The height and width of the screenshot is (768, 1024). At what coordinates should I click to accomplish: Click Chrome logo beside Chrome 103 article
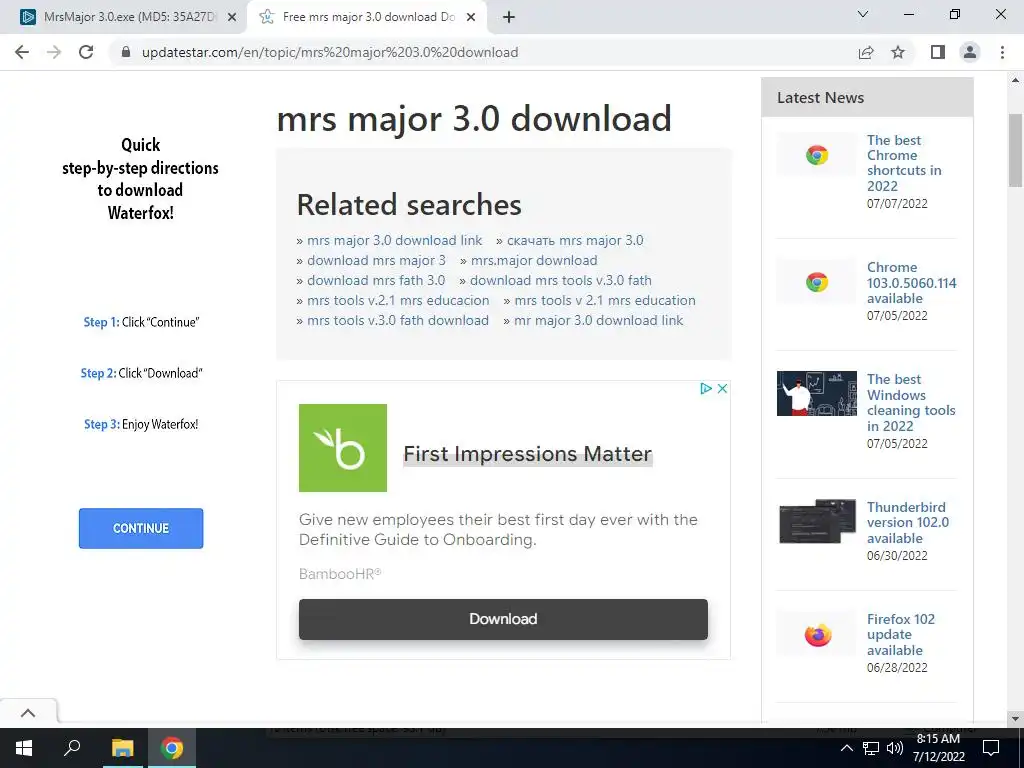(817, 282)
